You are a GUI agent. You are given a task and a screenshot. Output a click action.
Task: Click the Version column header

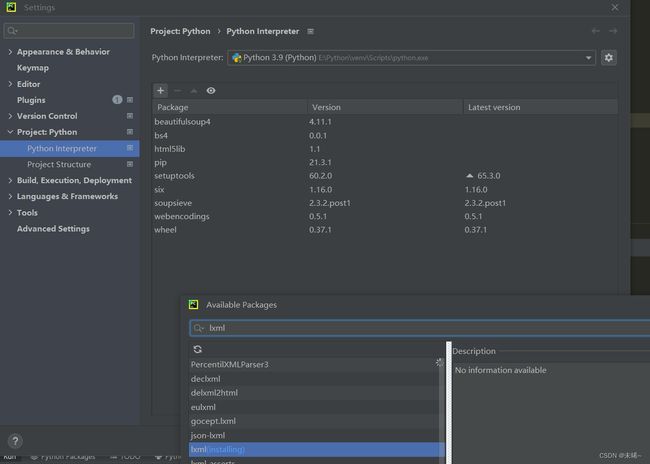pyautogui.click(x=385, y=107)
